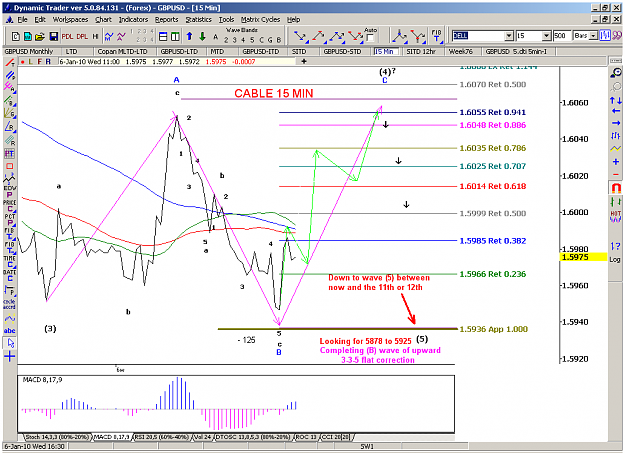Open the File menu
This screenshot has height=453, width=625.
22,20
